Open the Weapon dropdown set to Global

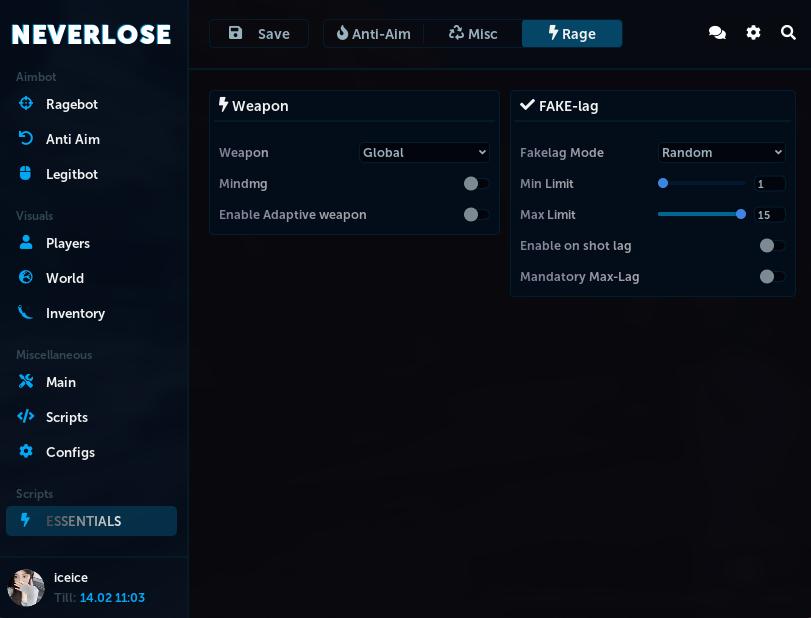click(x=424, y=152)
